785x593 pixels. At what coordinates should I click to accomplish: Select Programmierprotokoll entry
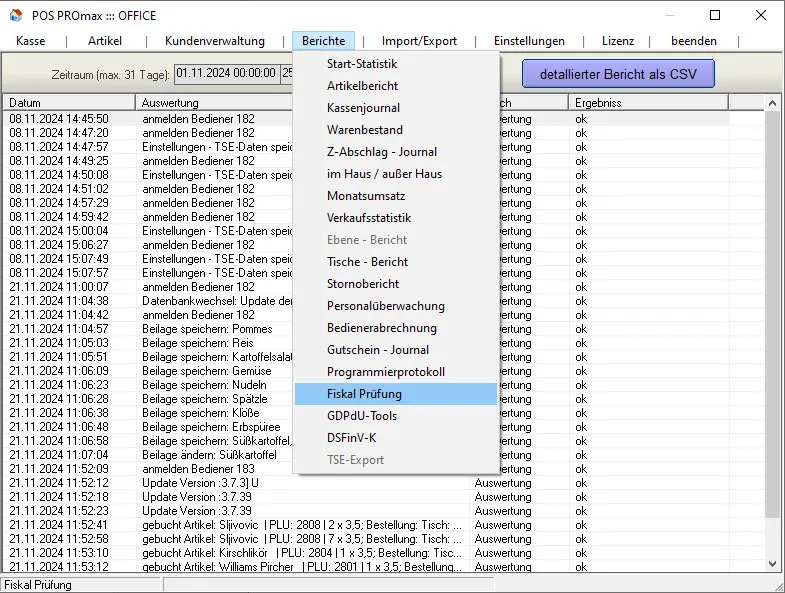[x=396, y=372]
